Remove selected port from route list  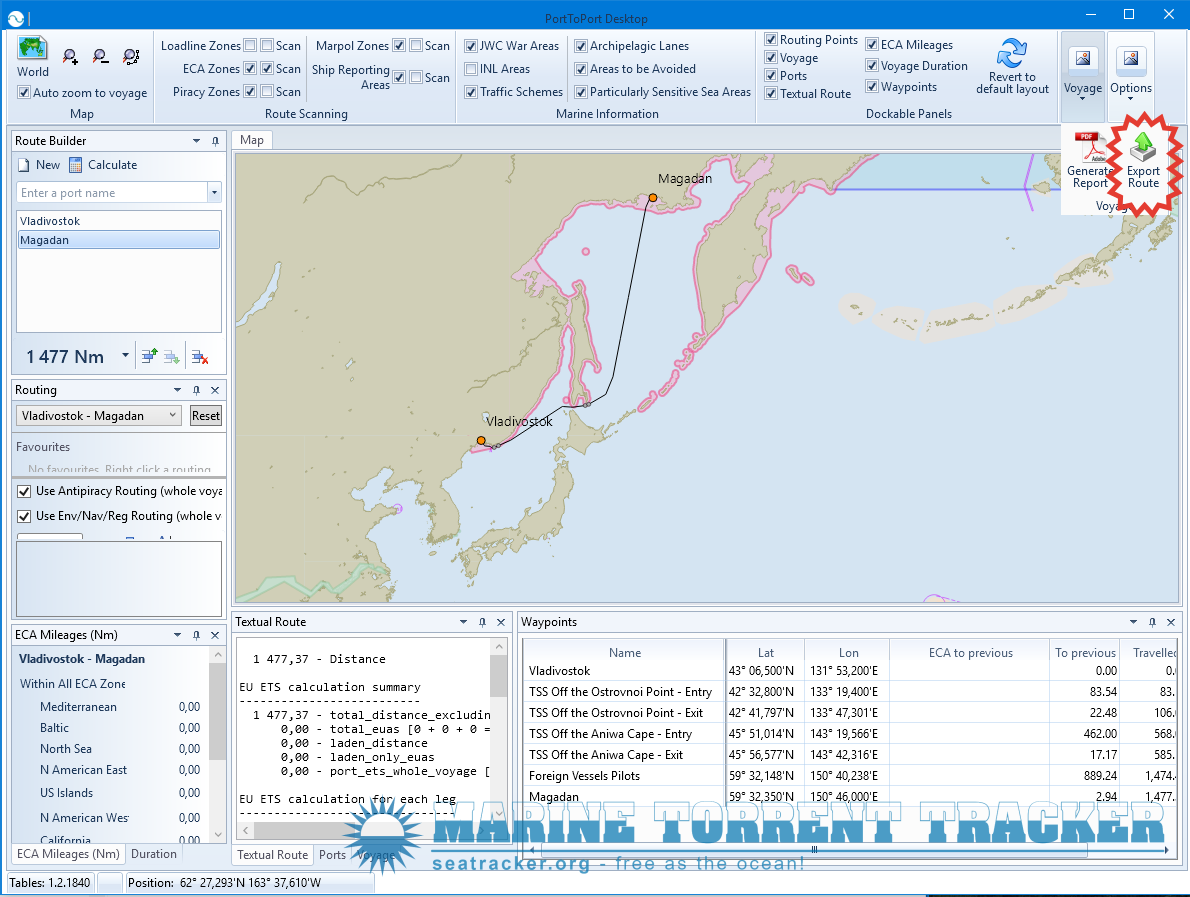pos(200,356)
